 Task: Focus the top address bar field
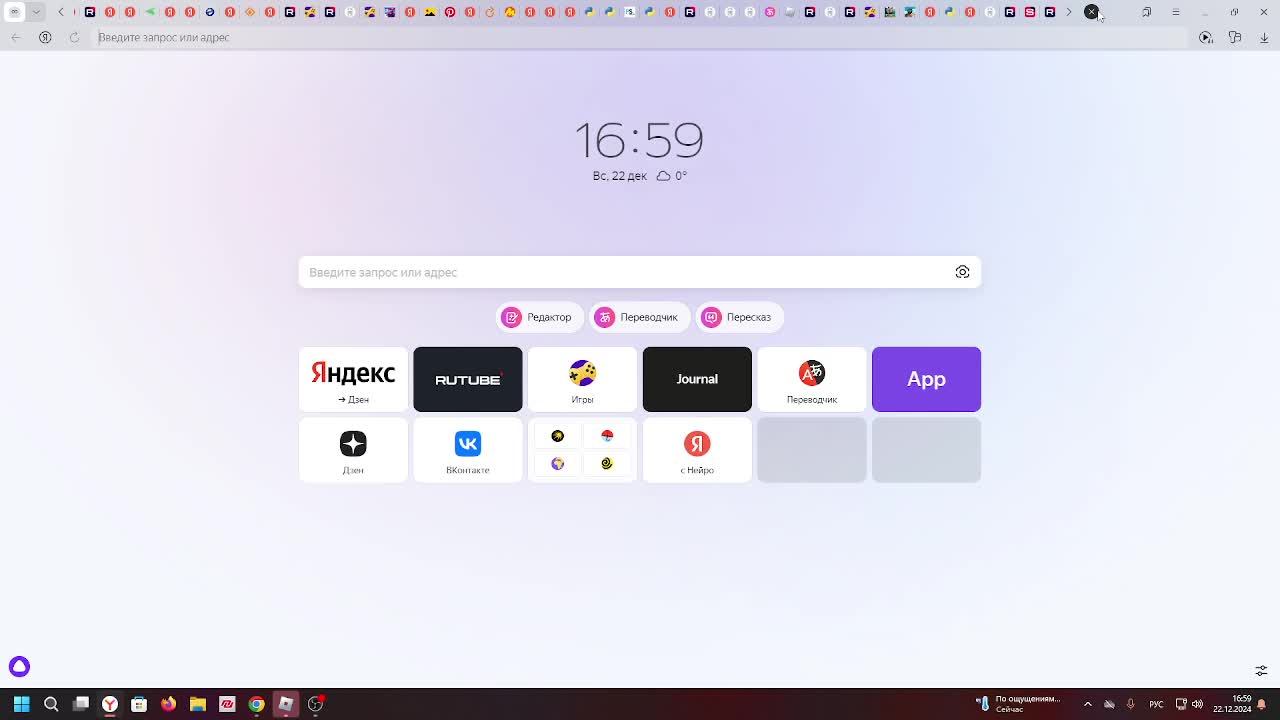point(640,37)
